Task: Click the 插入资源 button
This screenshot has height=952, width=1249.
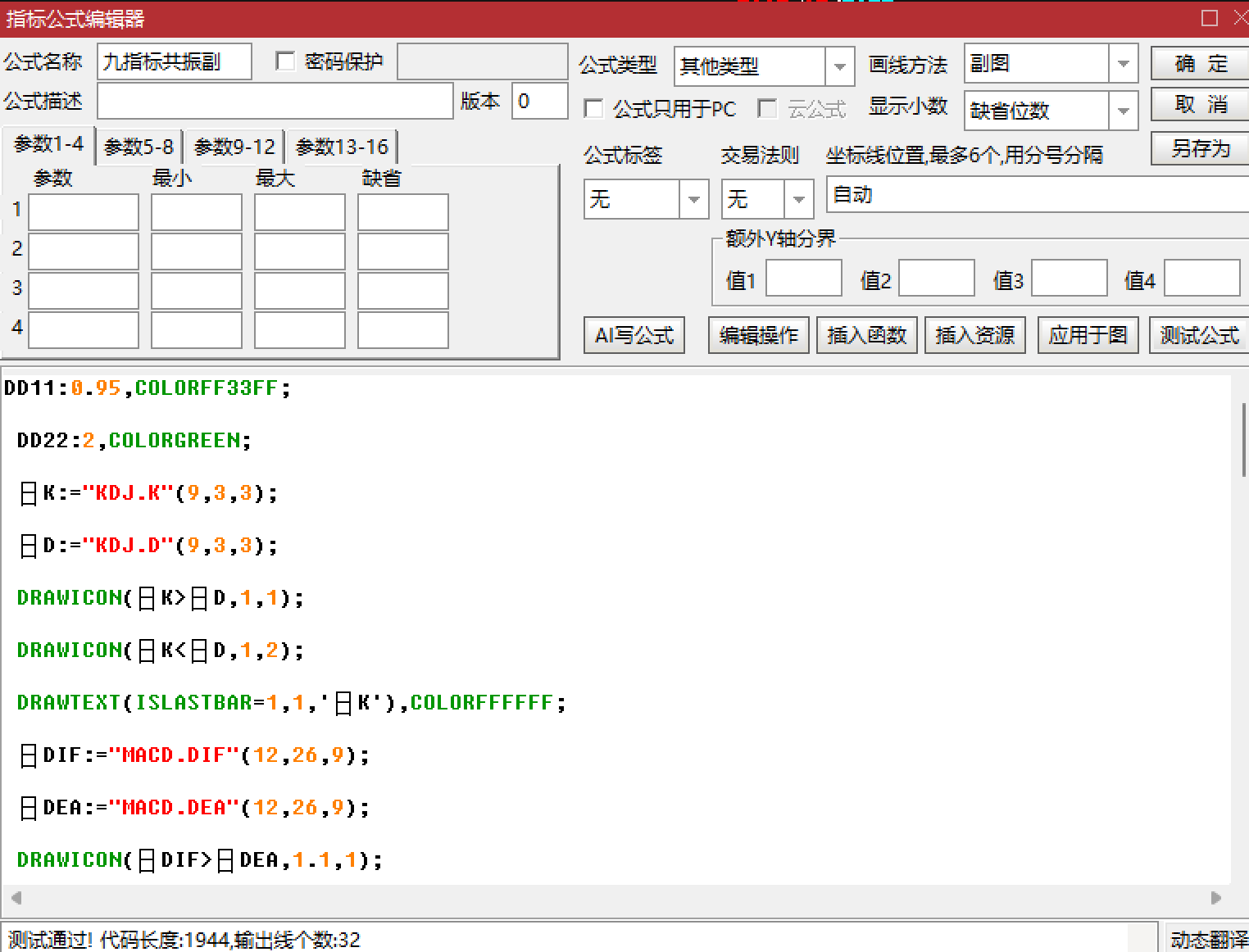Action: [x=974, y=336]
